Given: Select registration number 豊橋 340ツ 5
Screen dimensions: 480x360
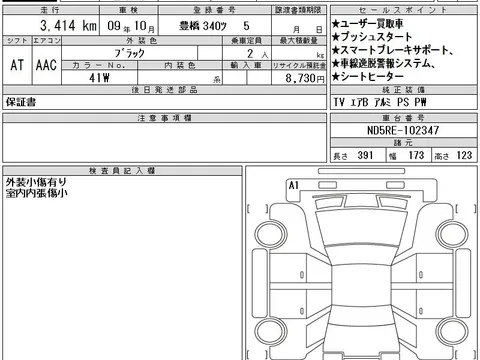Looking at the screenshot, I should [214, 26].
